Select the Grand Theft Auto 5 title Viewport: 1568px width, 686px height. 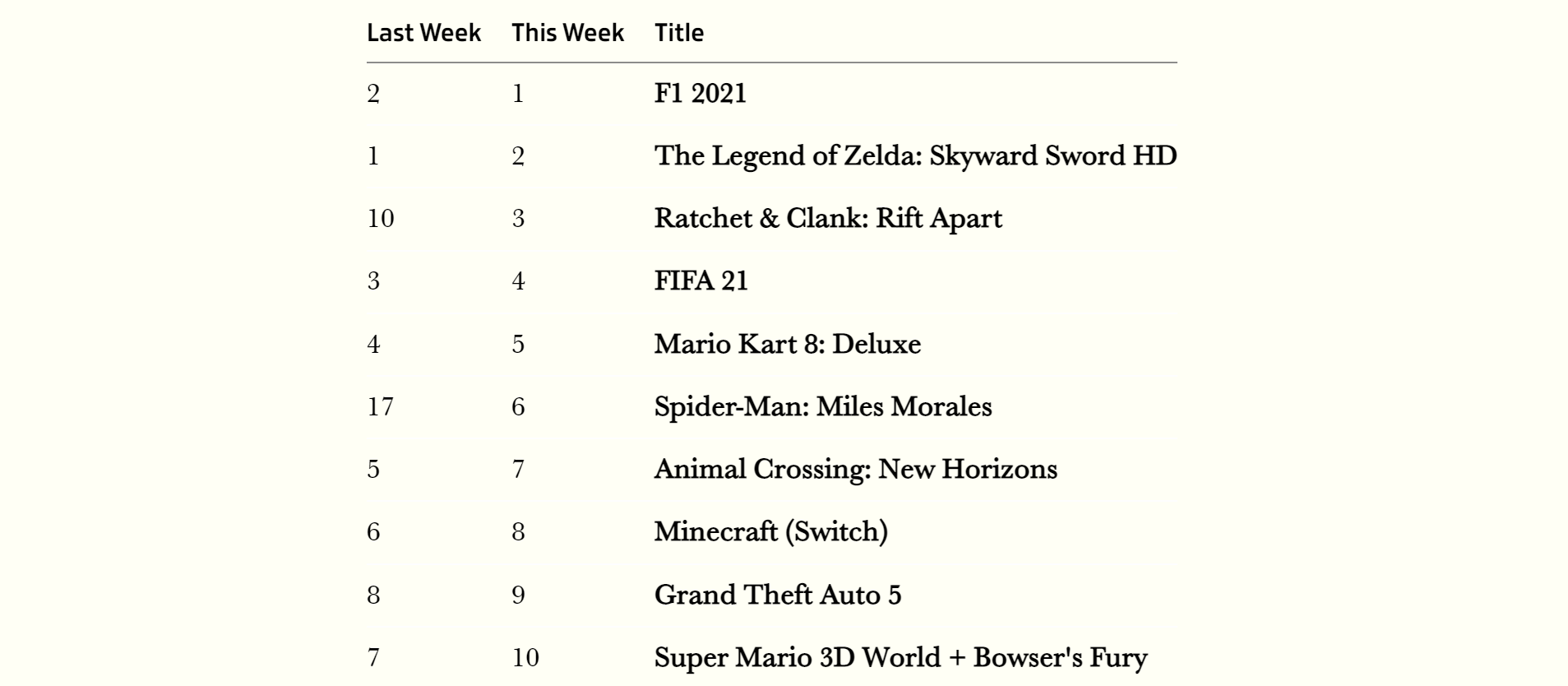point(778,595)
